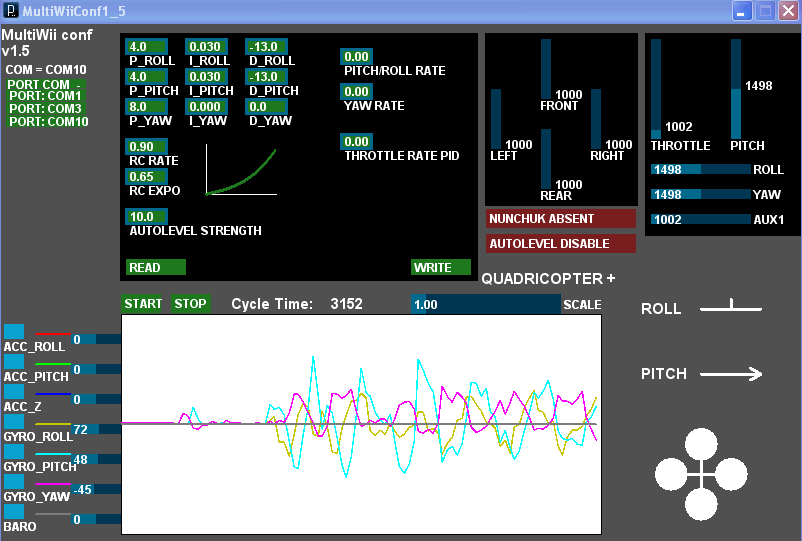Toggle the GYRO_PITCH graph trace
This screenshot has height=541, width=802.
tap(14, 452)
